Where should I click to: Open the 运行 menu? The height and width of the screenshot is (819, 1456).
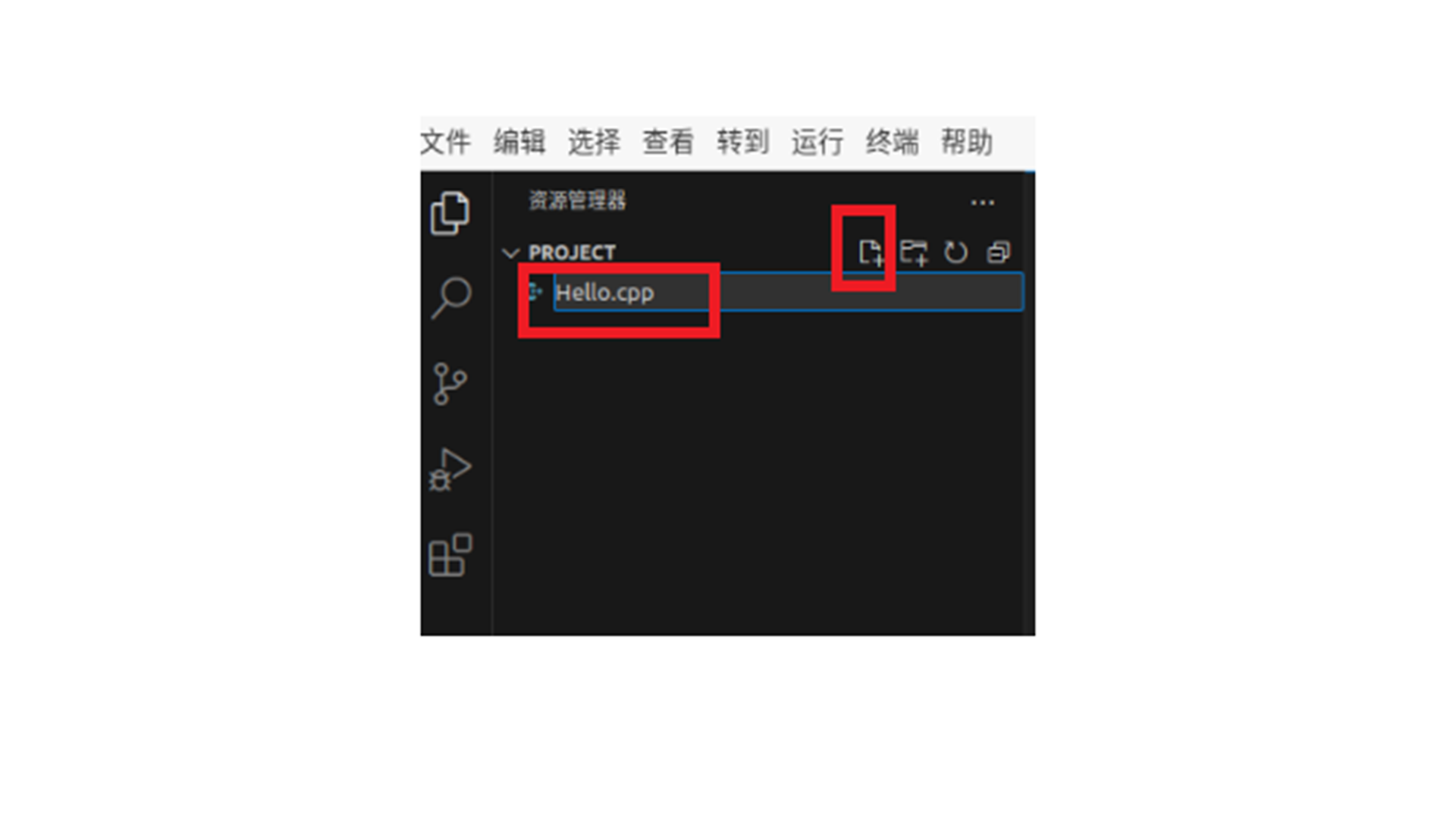click(817, 142)
